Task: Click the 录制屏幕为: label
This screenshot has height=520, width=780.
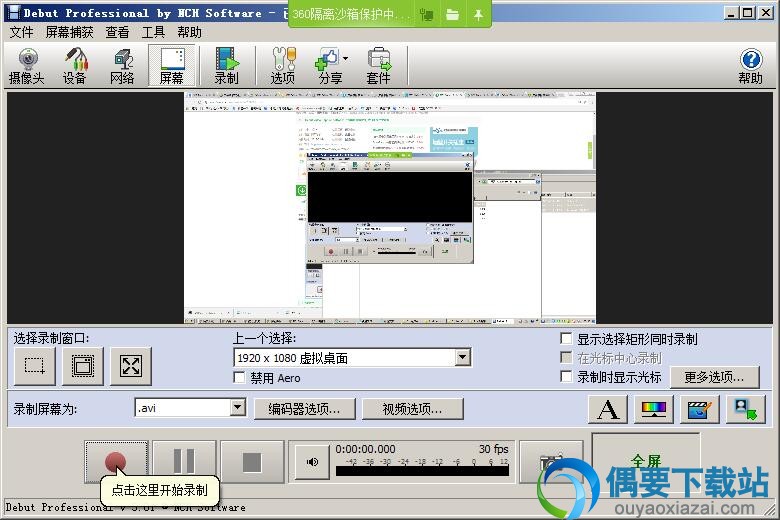Action: pyautogui.click(x=45, y=409)
